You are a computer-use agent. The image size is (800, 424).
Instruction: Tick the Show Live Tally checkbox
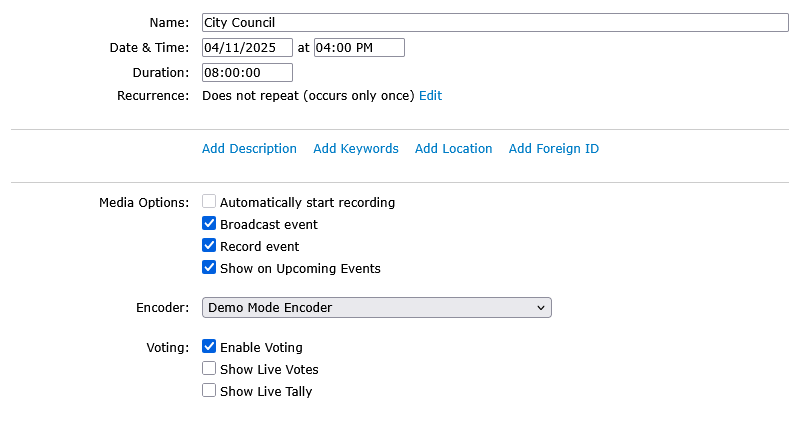pos(209,391)
